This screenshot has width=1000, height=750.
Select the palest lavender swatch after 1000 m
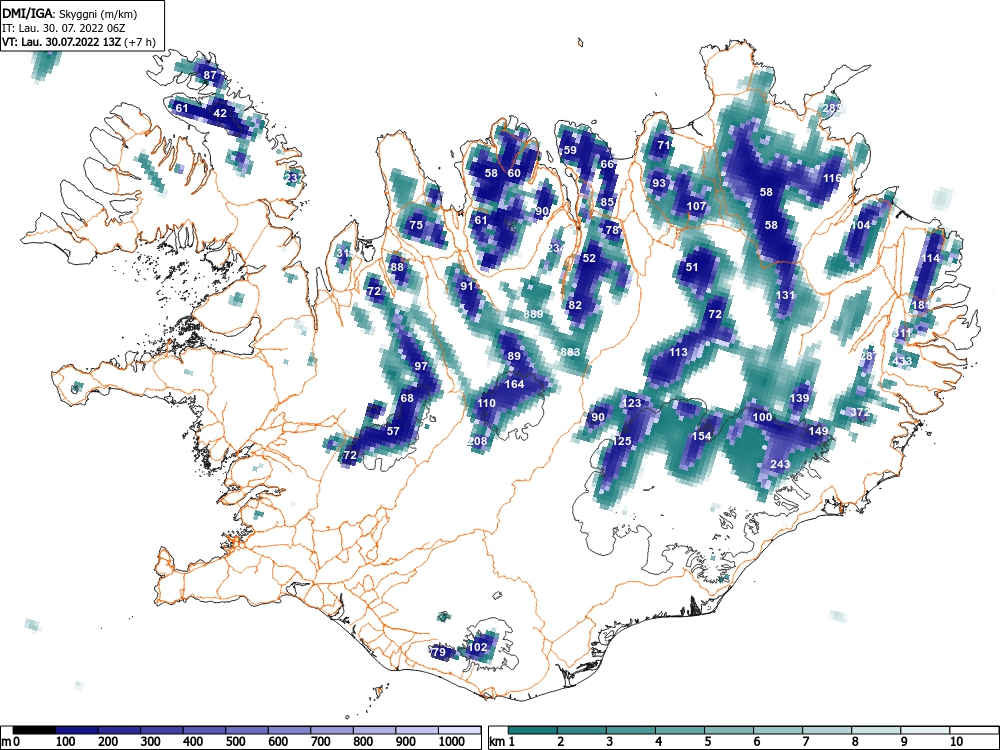[460, 730]
